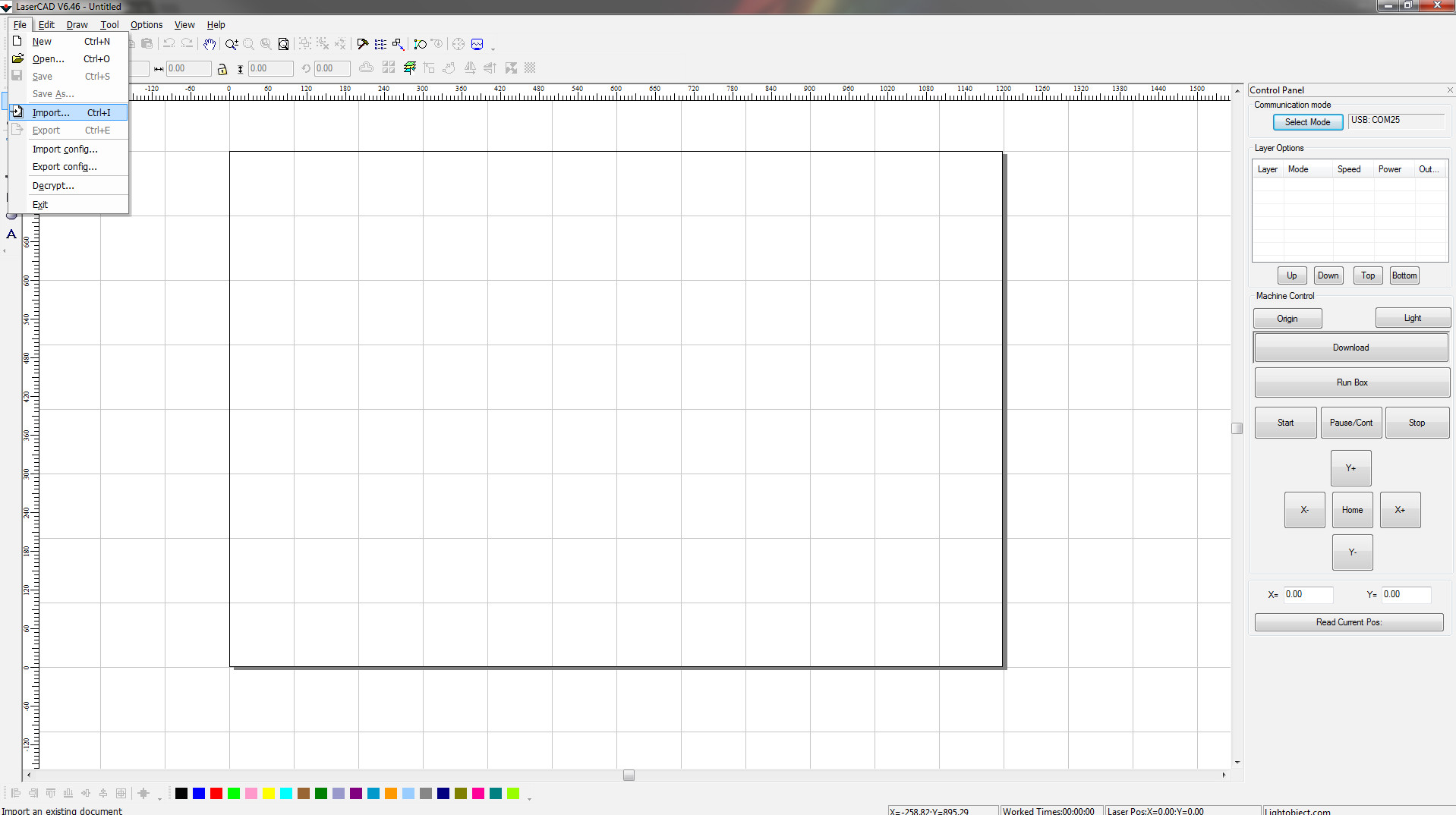The height and width of the screenshot is (815, 1456).
Task: Click the zoom-to-page icon in toolbar
Action: pyautogui.click(x=283, y=44)
